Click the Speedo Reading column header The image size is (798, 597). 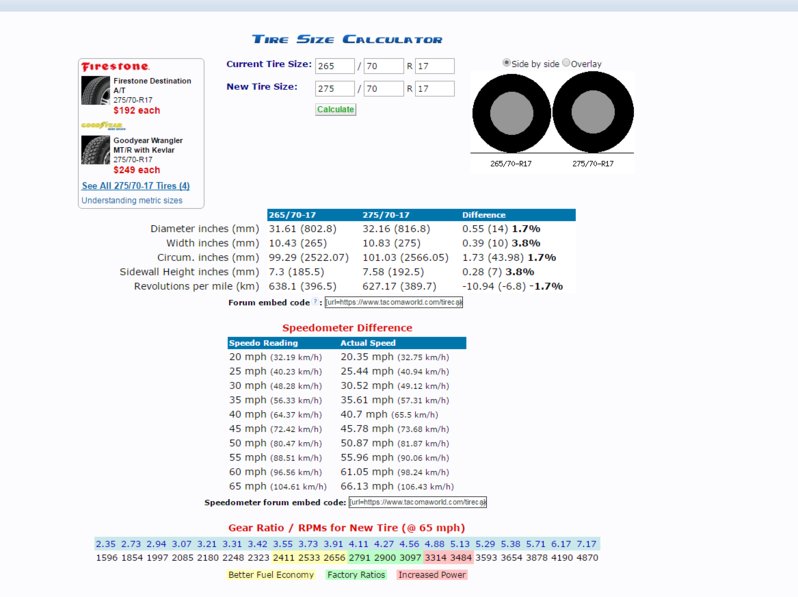pyautogui.click(x=263, y=343)
